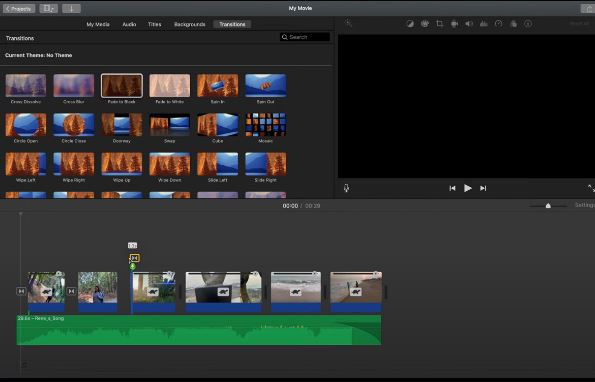Play the movie in the viewer

tap(468, 188)
